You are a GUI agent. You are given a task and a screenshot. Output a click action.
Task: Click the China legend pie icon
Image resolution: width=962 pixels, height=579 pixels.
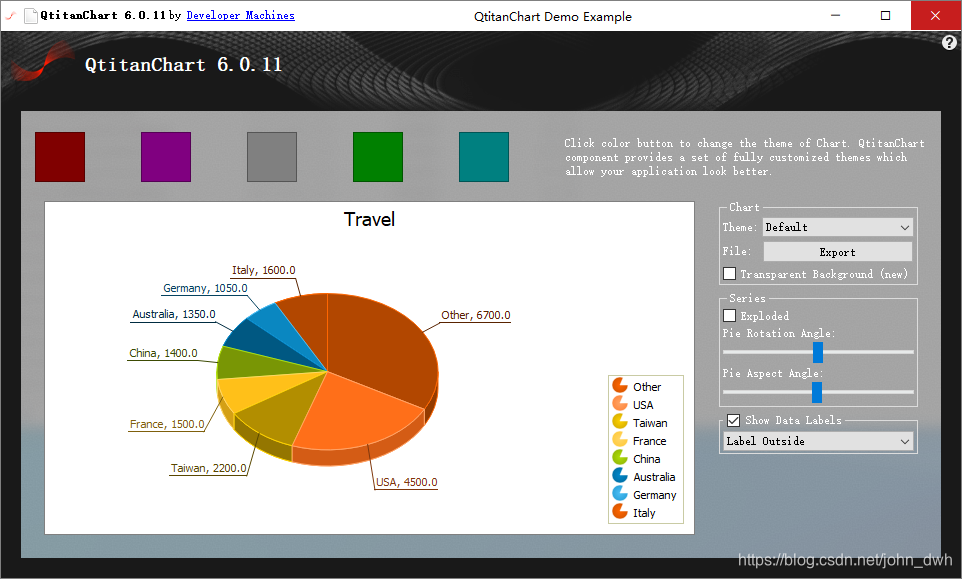pos(620,458)
